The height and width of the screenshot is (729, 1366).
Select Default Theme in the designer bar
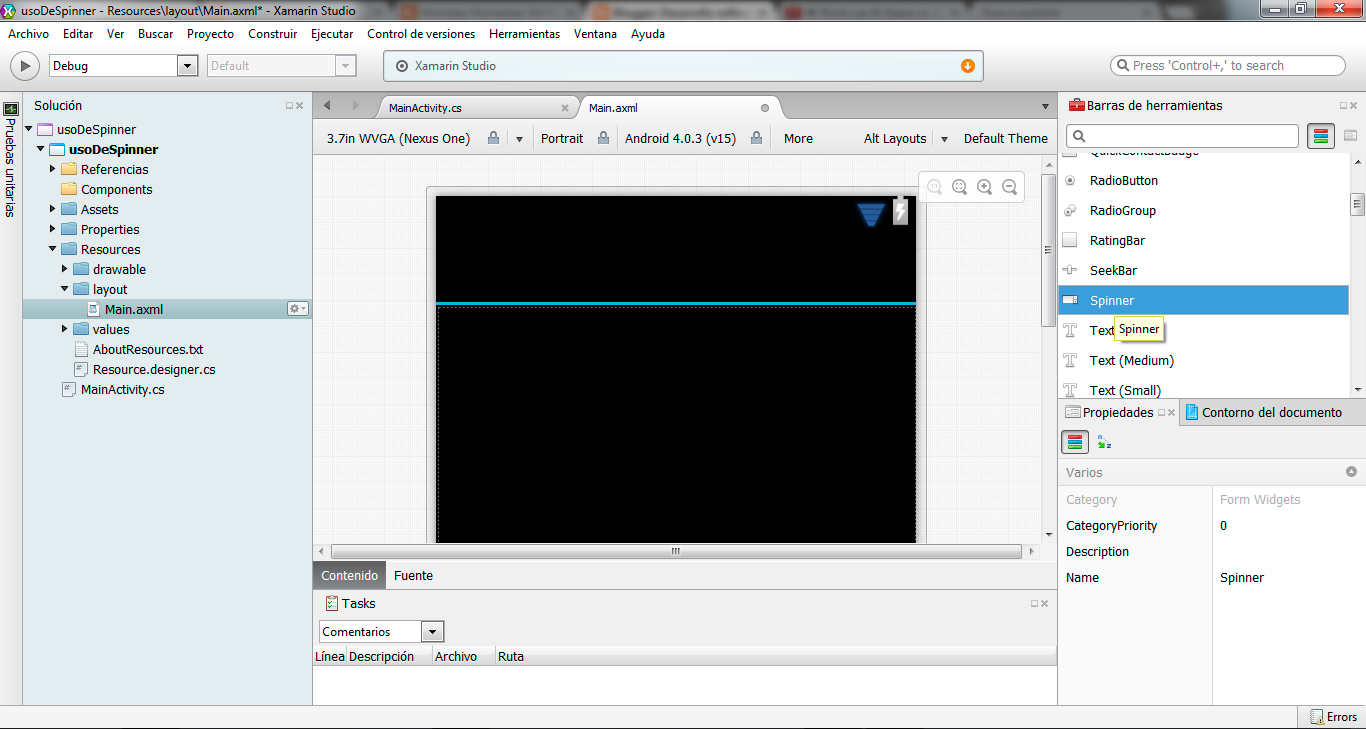(1006, 138)
